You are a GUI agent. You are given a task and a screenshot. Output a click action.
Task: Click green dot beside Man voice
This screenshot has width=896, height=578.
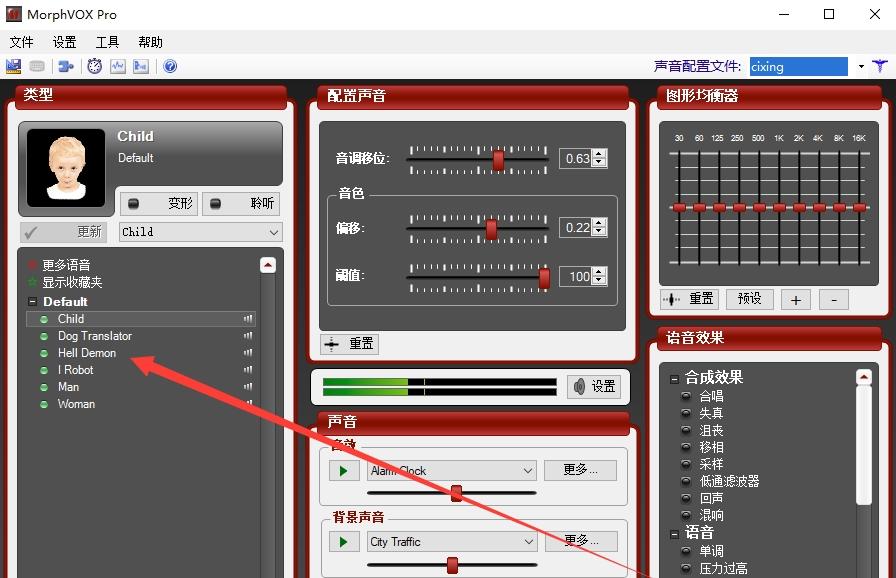click(44, 387)
